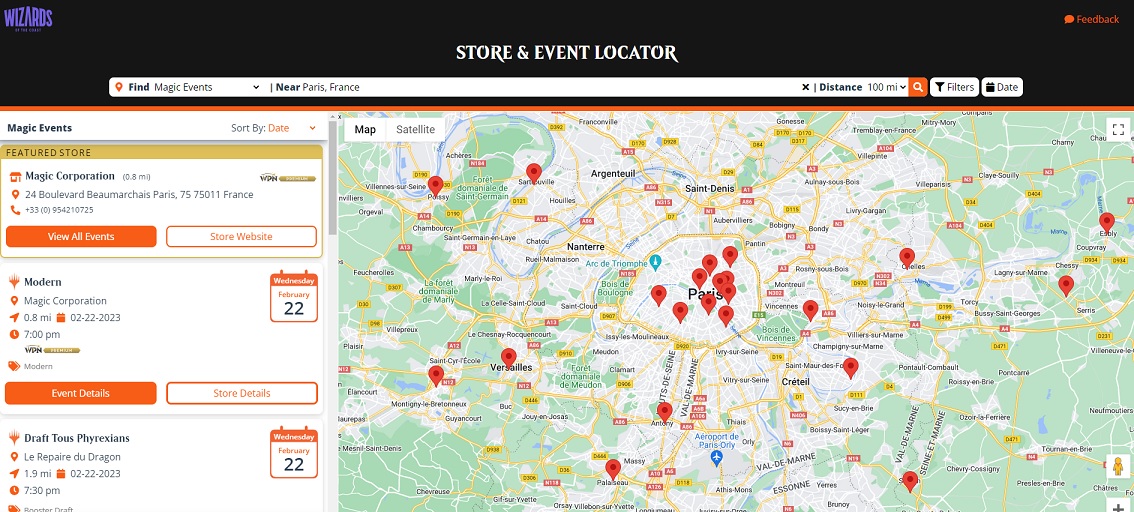Click the map pin at Chelles

[907, 258]
